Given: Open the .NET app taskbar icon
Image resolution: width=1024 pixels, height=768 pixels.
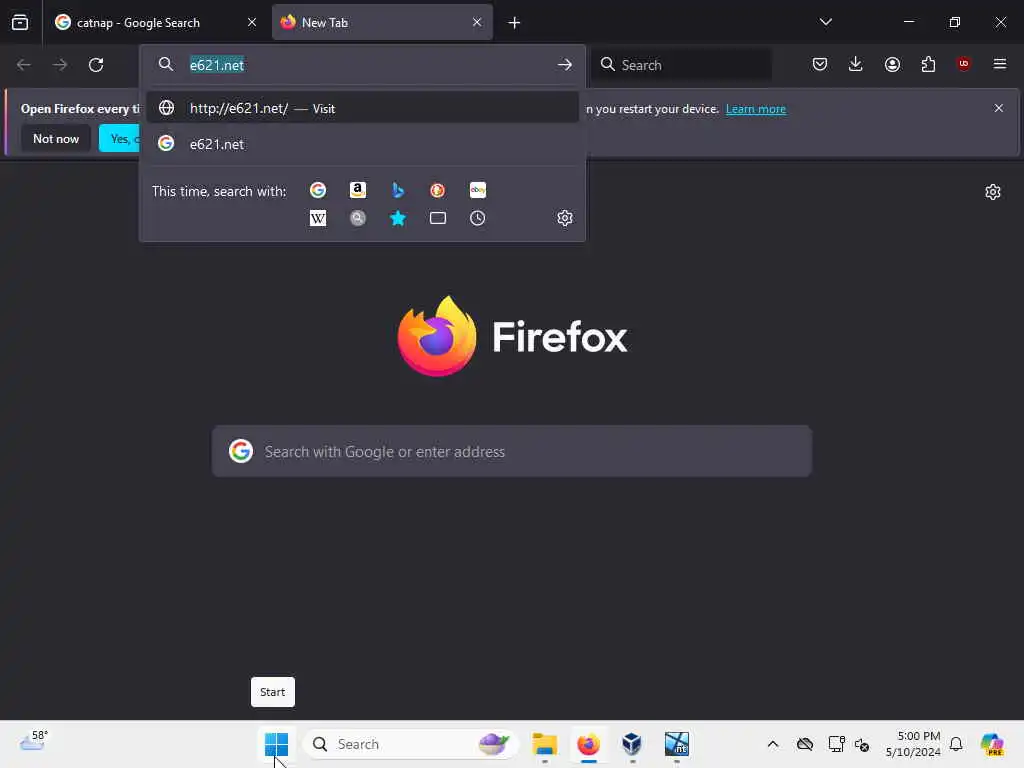Looking at the screenshot, I should pos(677,744).
